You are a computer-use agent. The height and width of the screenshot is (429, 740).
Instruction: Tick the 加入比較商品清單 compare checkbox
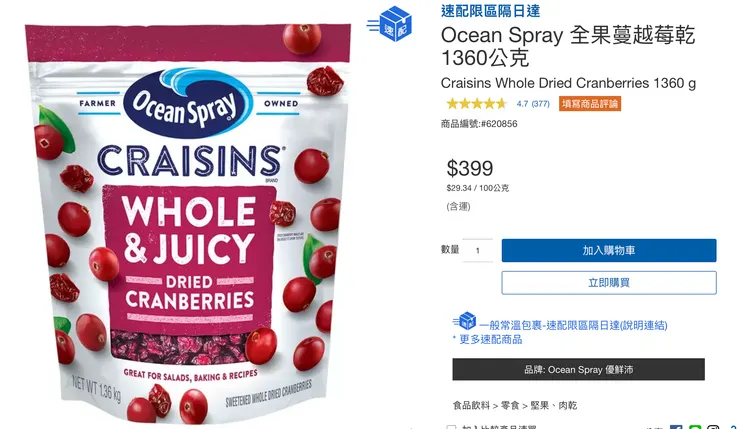[x=451, y=427]
